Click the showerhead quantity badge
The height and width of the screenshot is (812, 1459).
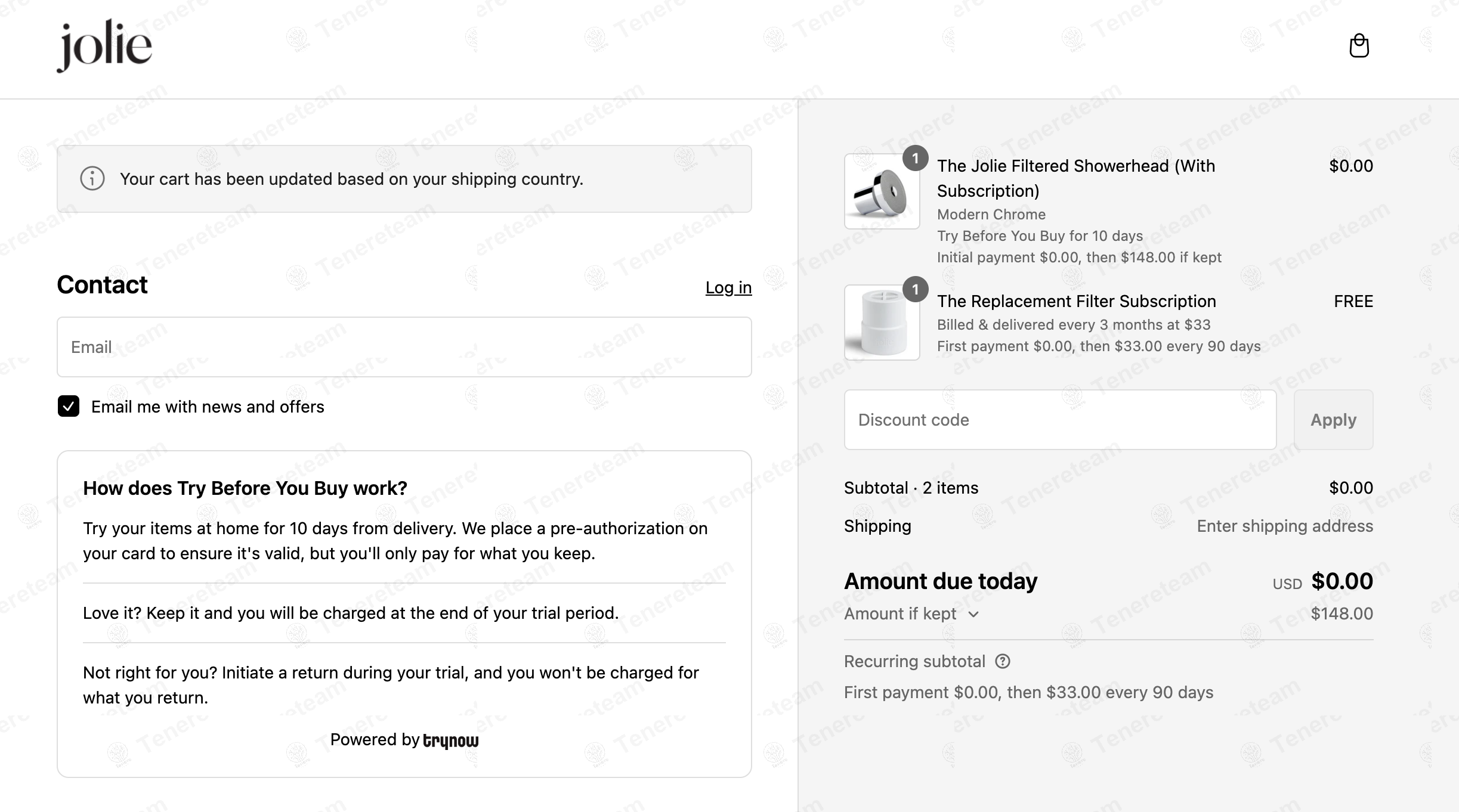click(915, 159)
